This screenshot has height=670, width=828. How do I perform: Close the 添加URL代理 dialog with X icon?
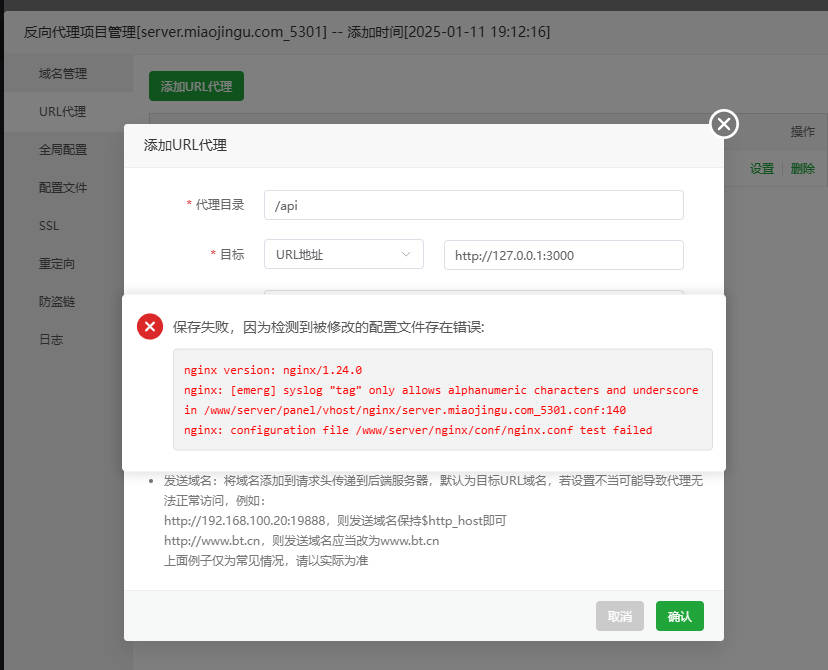pyautogui.click(x=723, y=124)
